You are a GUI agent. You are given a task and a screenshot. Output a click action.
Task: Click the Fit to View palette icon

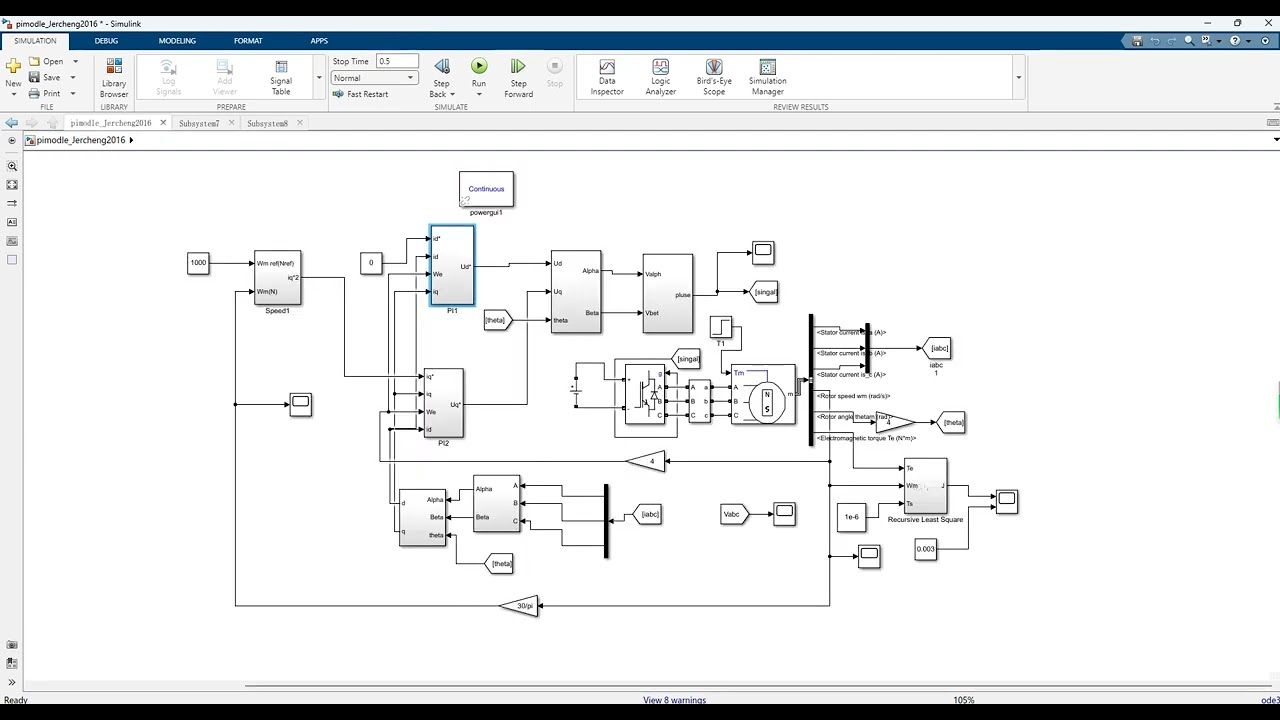click(12, 185)
